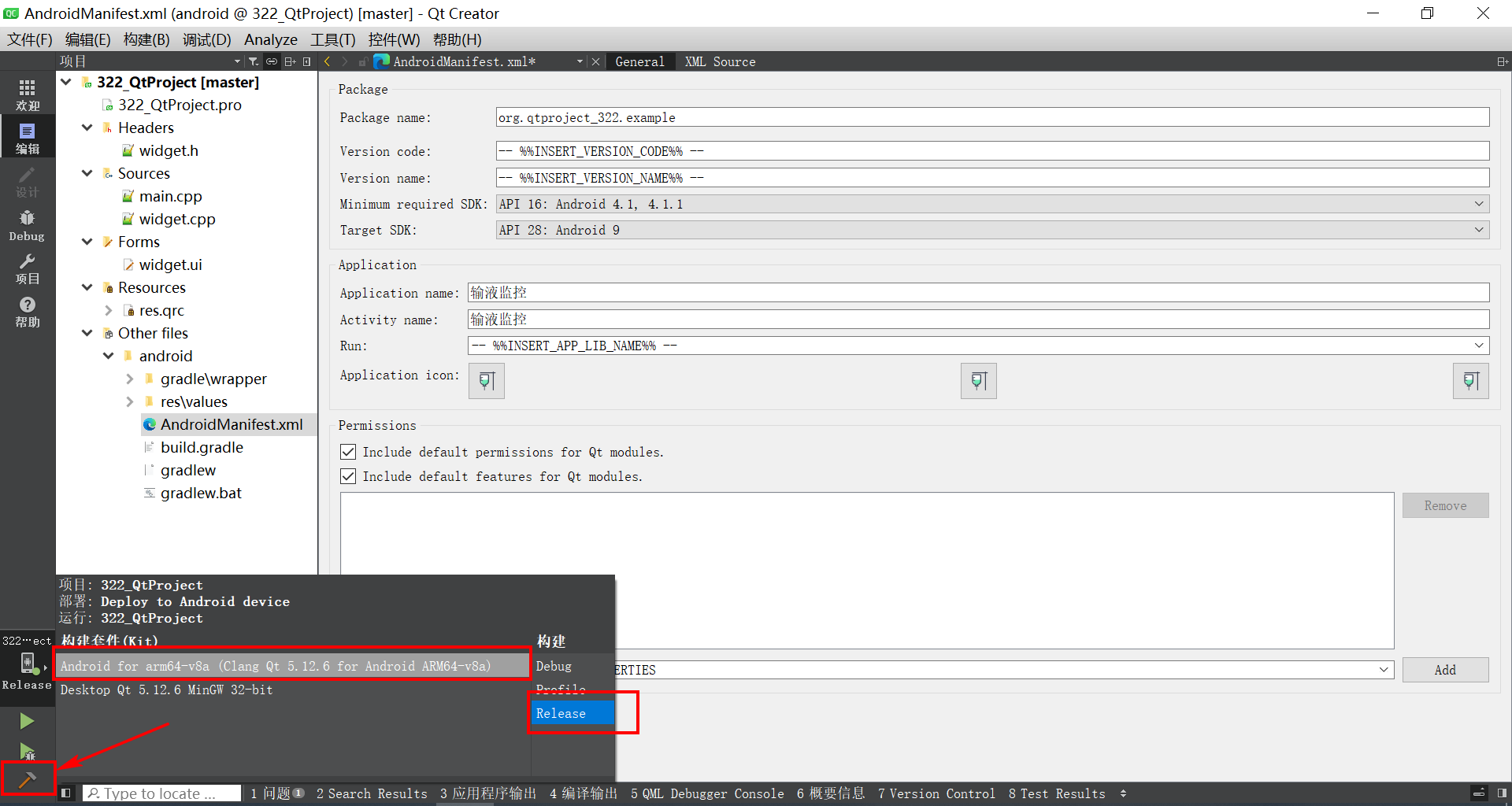Viewport: 1512px width, 806px height.
Task: Select build.gradle in the project tree
Action: tap(202, 447)
